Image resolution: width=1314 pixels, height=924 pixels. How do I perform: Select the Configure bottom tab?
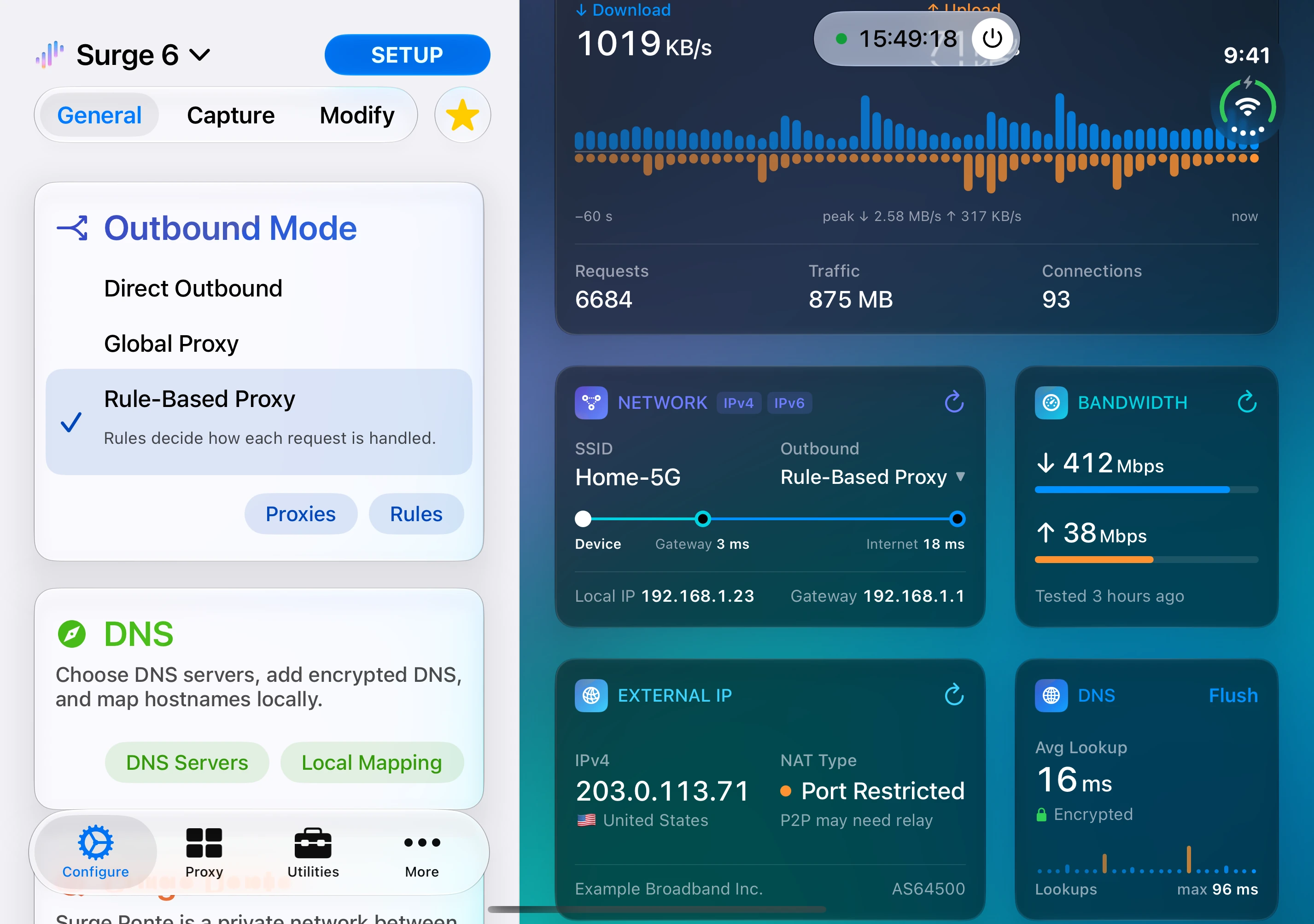[96, 852]
